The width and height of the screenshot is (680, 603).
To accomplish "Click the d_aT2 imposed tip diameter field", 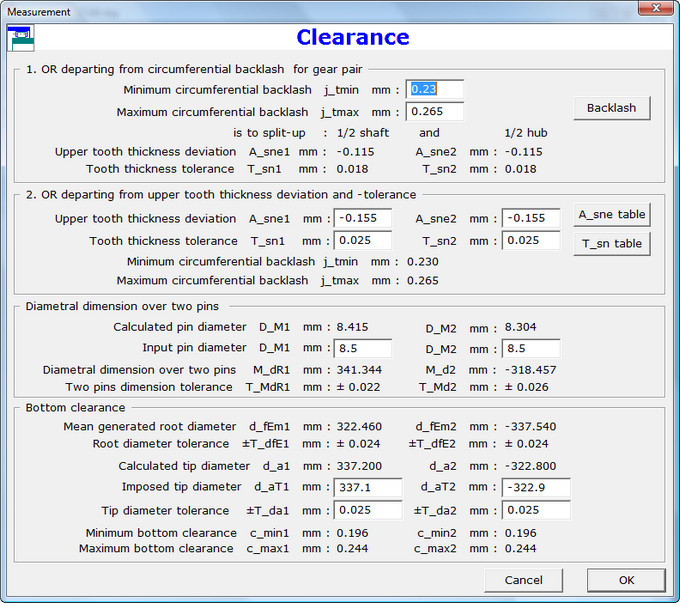I will tap(535, 488).
